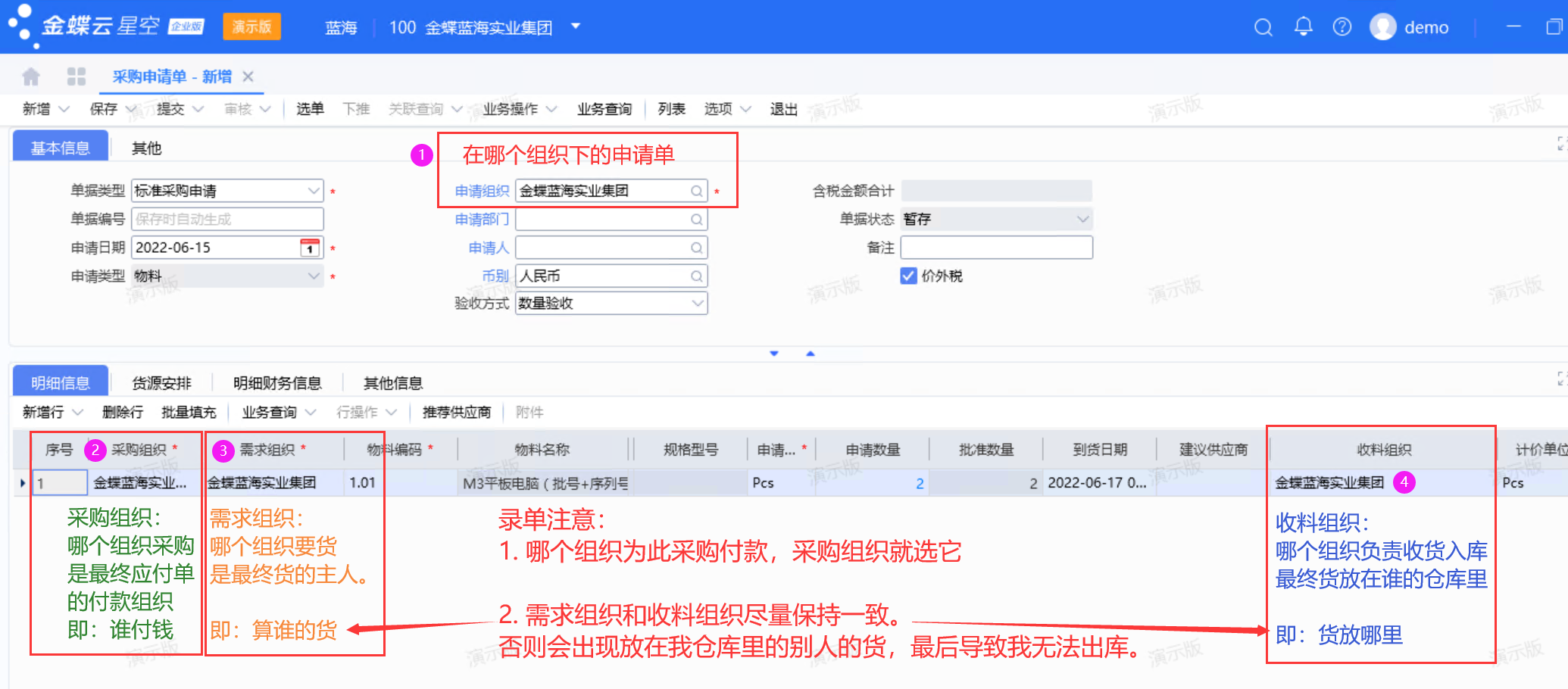The width and height of the screenshot is (1568, 689).
Task: Go to the home page icon
Action: 31,76
